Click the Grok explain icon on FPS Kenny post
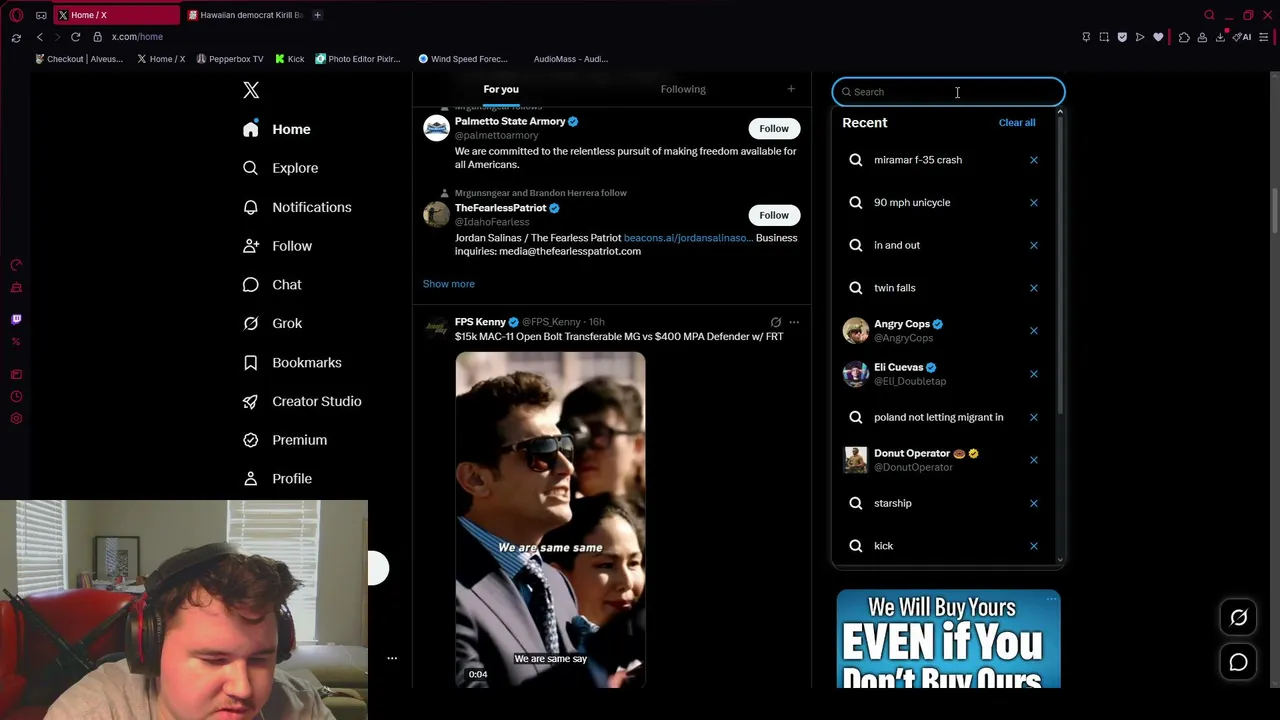1280x720 pixels. [x=776, y=322]
